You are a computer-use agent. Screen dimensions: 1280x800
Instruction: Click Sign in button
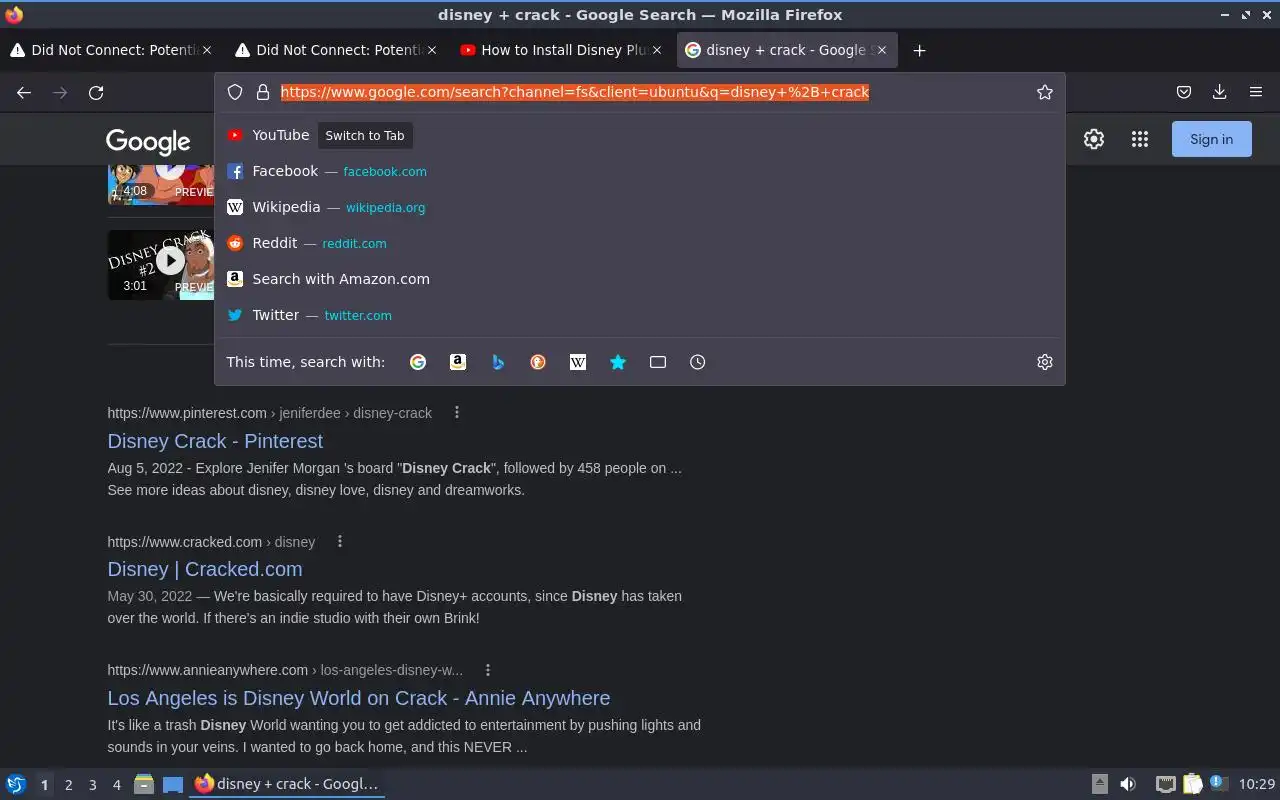1211,139
